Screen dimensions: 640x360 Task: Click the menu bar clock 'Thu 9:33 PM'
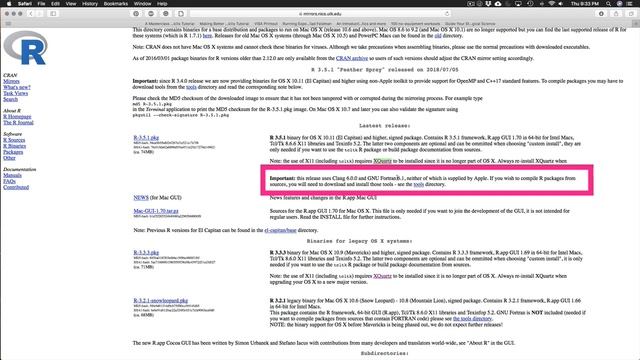(585, 4)
